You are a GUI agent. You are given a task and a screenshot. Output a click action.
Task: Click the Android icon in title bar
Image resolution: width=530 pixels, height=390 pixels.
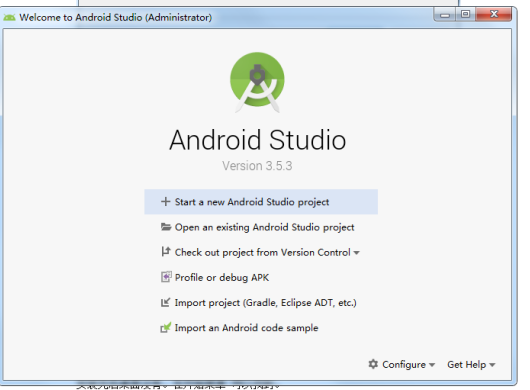(9, 17)
